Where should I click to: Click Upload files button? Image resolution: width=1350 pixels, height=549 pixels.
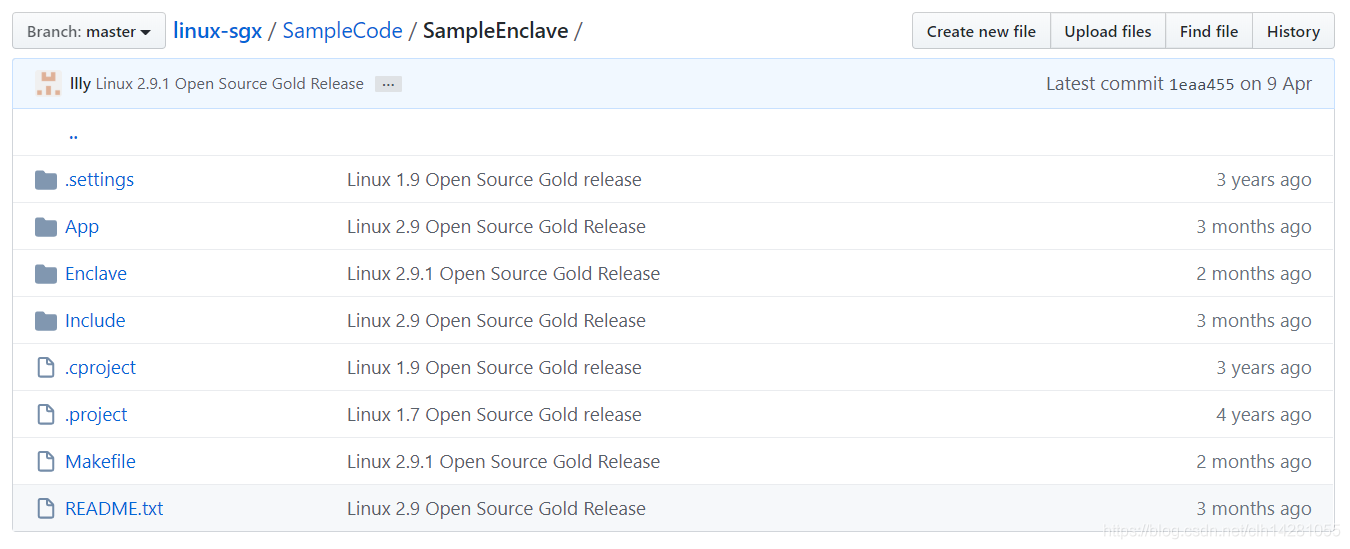tap(1108, 31)
